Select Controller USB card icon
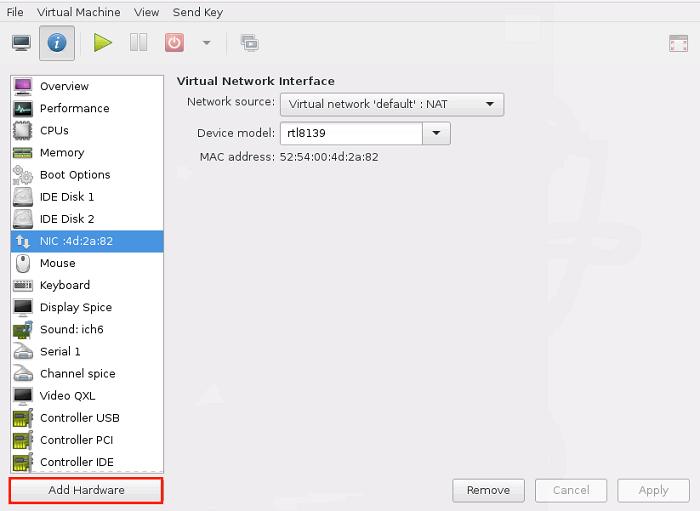700x511 pixels. pyautogui.click(x=23, y=418)
